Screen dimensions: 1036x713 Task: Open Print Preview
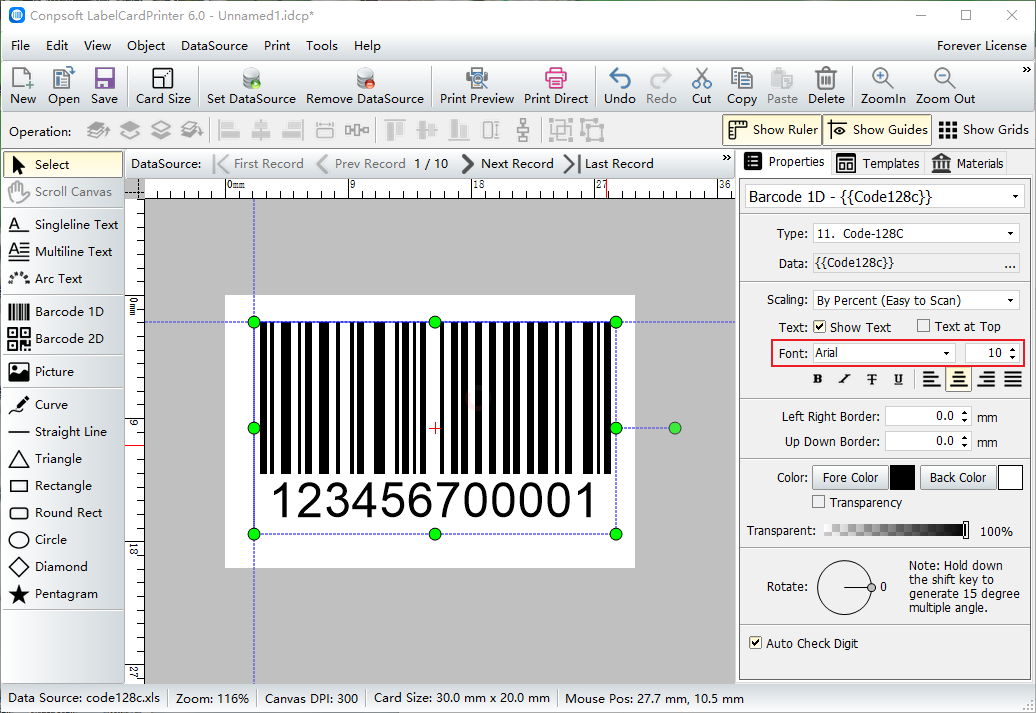point(476,86)
